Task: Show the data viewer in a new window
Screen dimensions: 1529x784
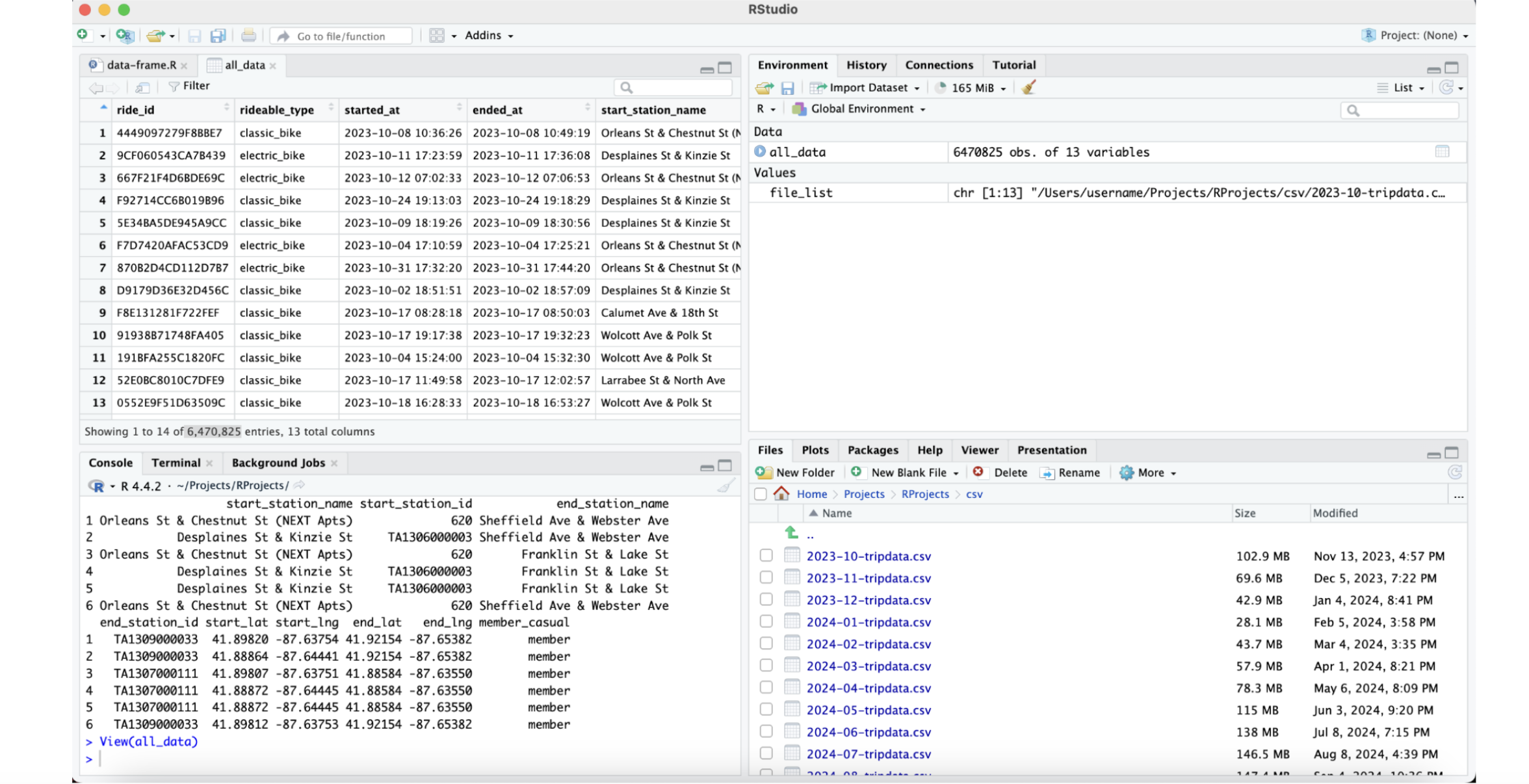Action: (143, 86)
